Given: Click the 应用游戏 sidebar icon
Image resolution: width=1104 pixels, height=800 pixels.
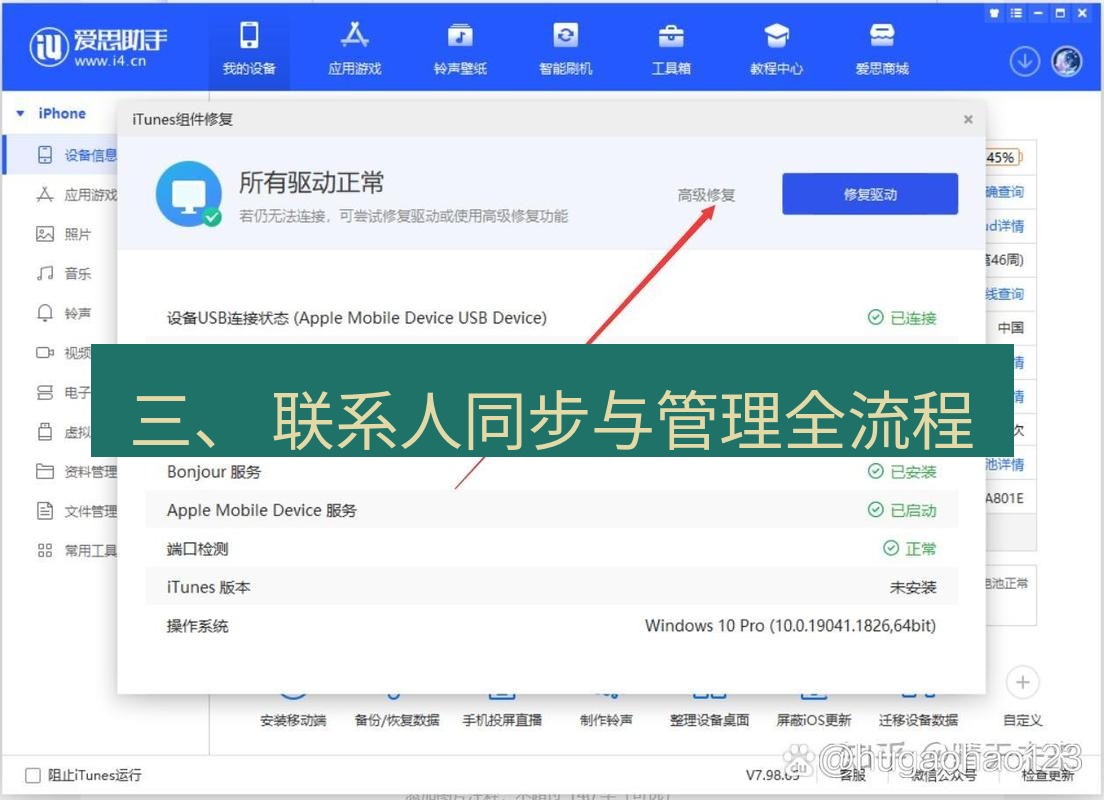Looking at the screenshot, I should [44, 195].
